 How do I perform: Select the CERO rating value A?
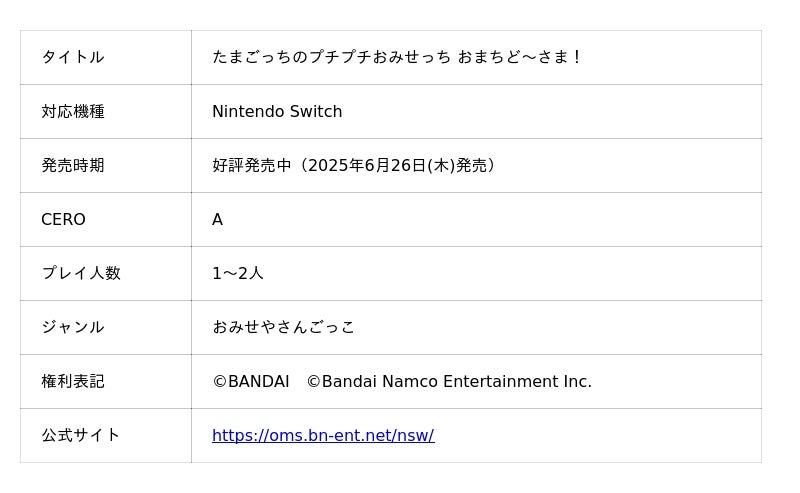217,220
